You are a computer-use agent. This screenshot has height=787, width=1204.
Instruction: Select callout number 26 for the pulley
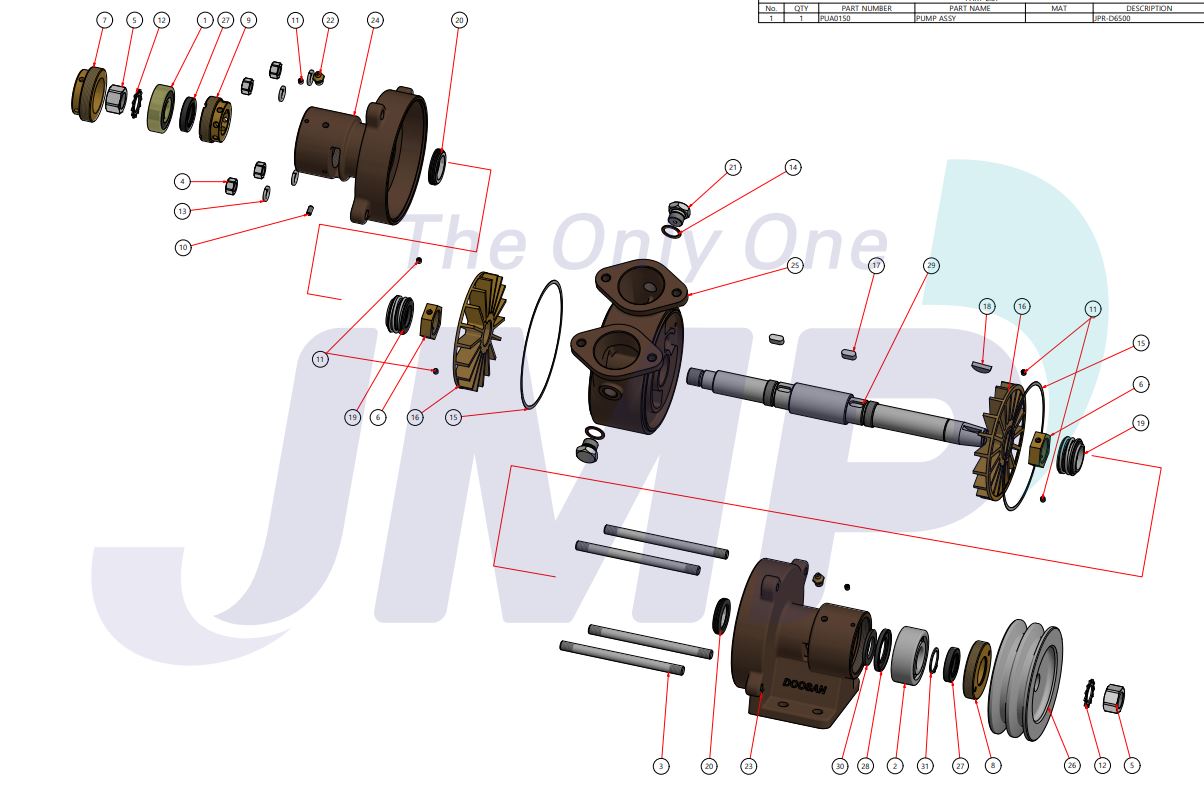point(1071,765)
